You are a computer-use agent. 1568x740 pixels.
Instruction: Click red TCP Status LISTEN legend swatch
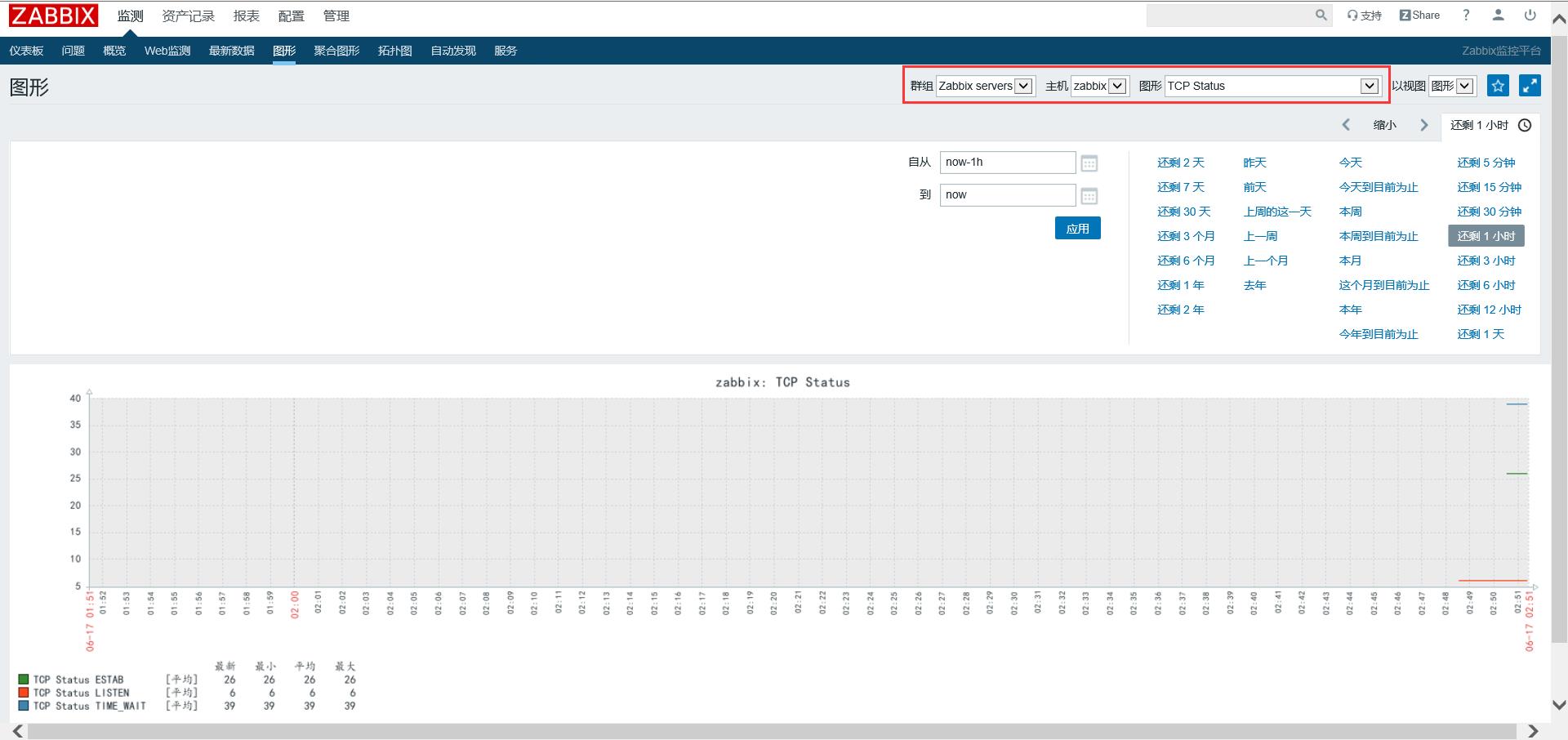click(x=24, y=692)
